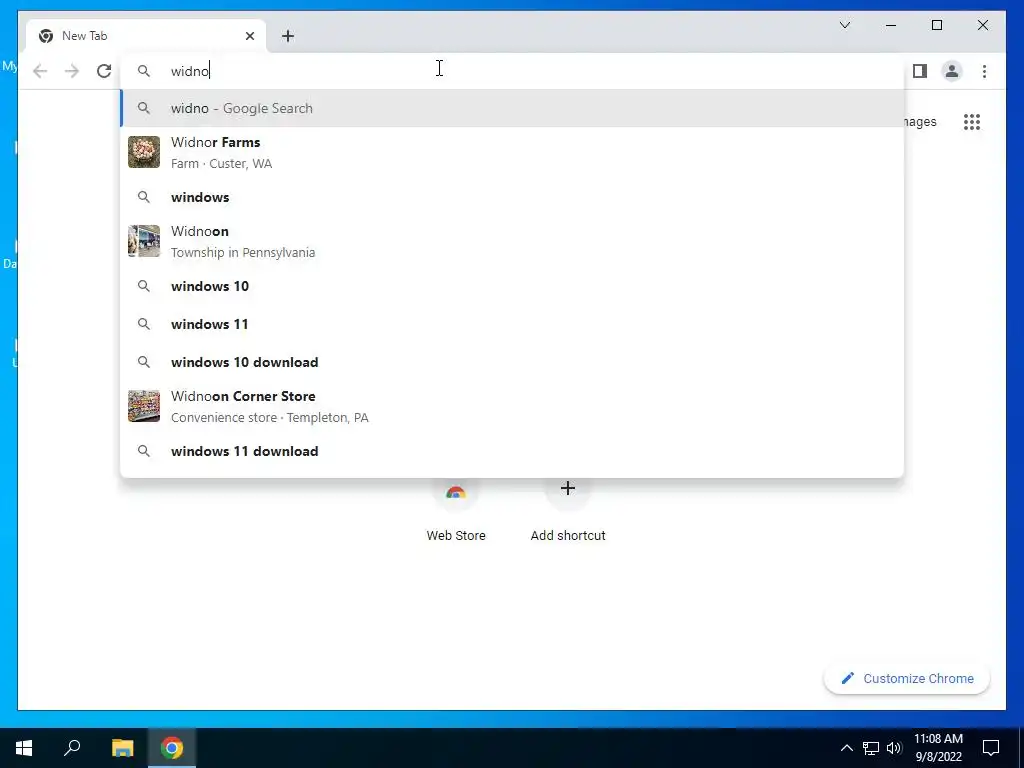Screen dimensions: 1024x768
Task: Go forward using the forward arrow
Action: pyautogui.click(x=72, y=71)
